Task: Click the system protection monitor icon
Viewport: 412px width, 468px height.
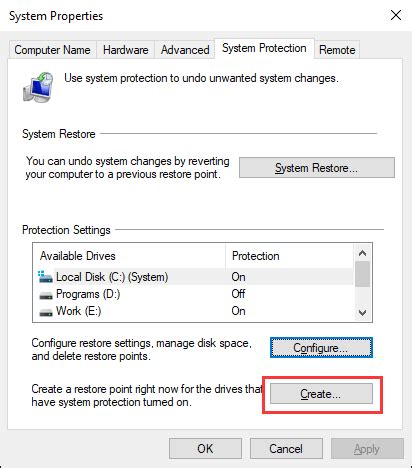Action: click(x=38, y=87)
